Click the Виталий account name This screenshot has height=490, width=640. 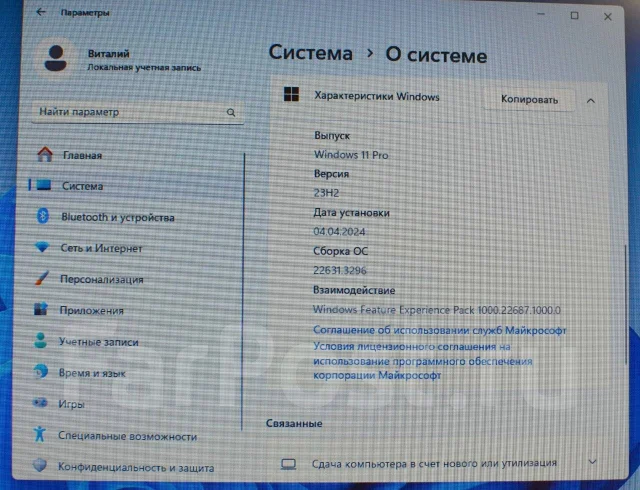tap(109, 53)
